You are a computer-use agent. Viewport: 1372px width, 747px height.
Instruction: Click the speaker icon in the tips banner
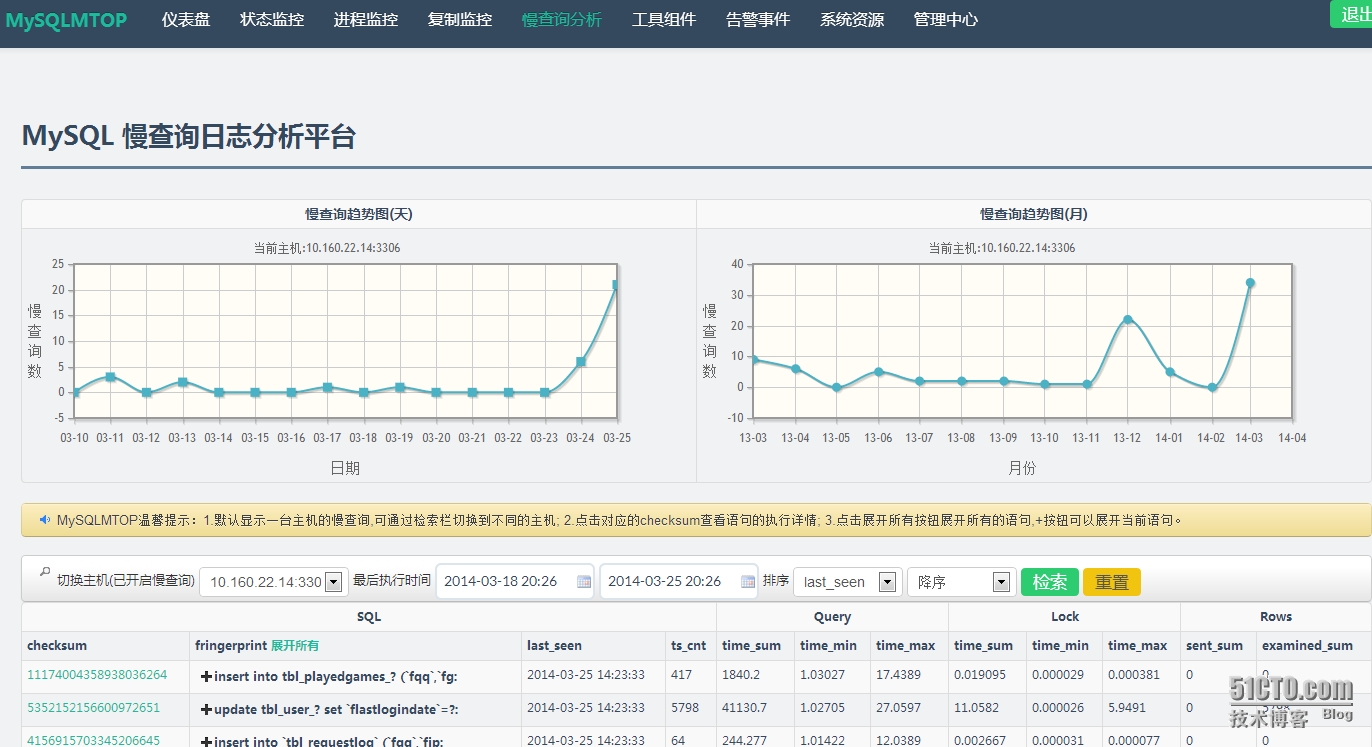[x=45, y=520]
